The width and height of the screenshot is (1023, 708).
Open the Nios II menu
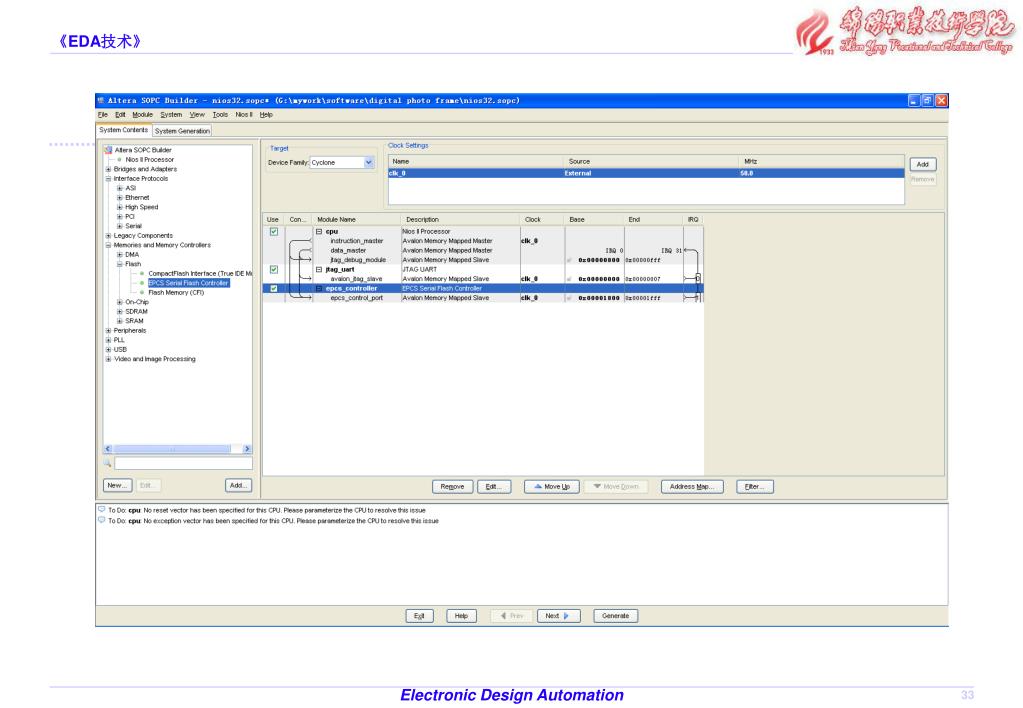[x=244, y=115]
